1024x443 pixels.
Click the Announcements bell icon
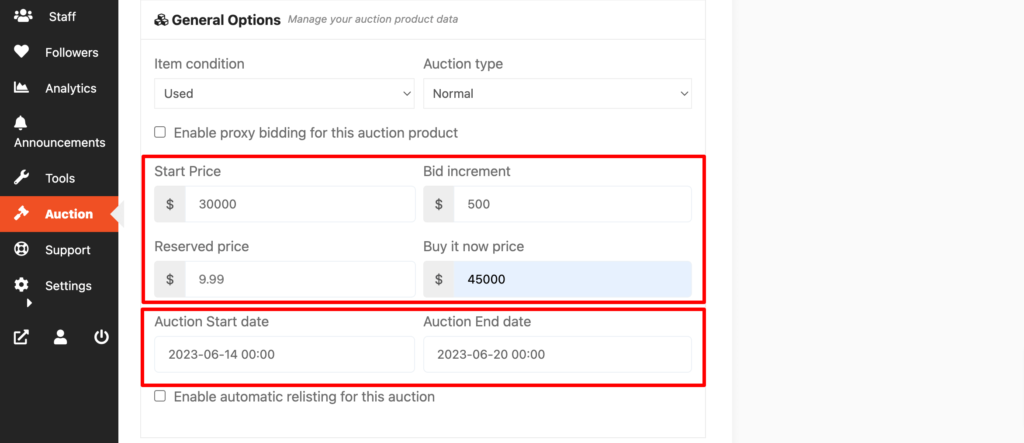click(x=21, y=123)
